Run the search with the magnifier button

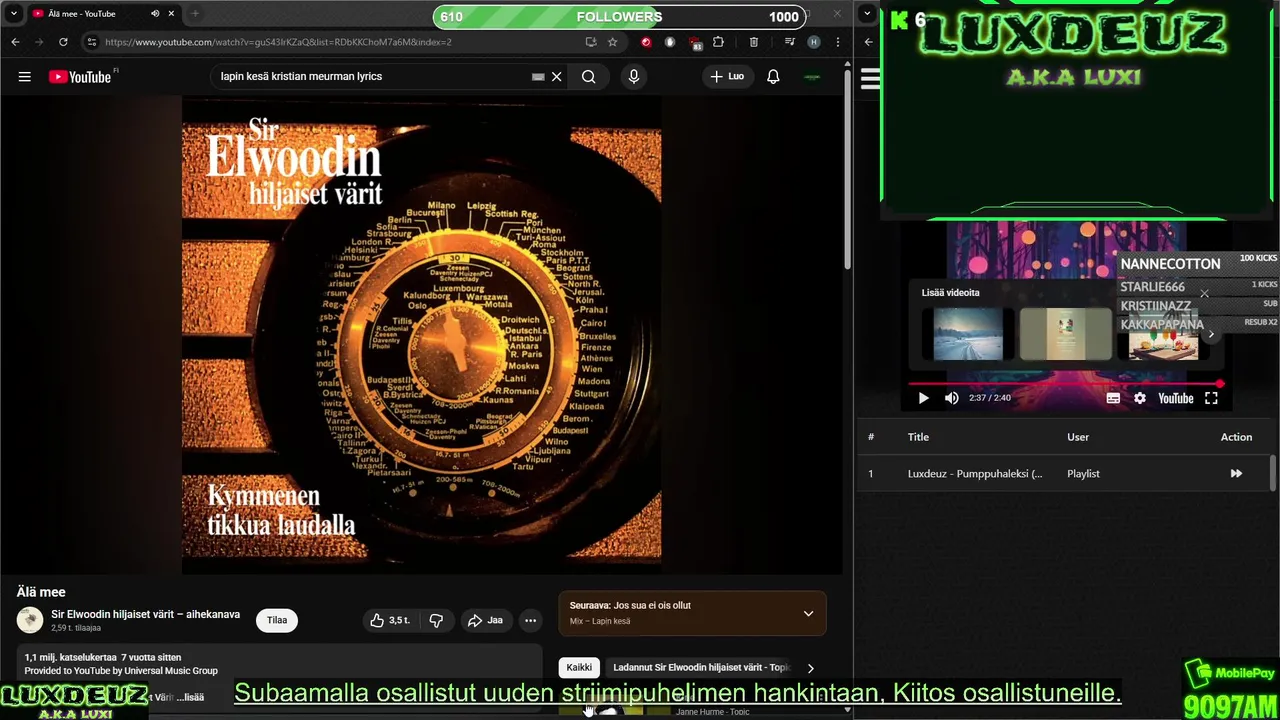tap(589, 77)
